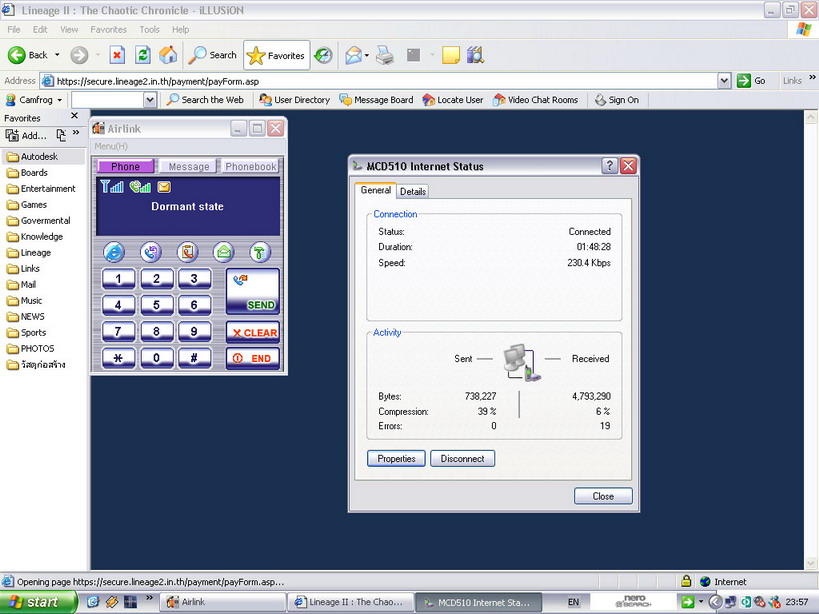Screen dimensions: 819x614
Task: Go to Home page icon
Action: click(x=168, y=55)
